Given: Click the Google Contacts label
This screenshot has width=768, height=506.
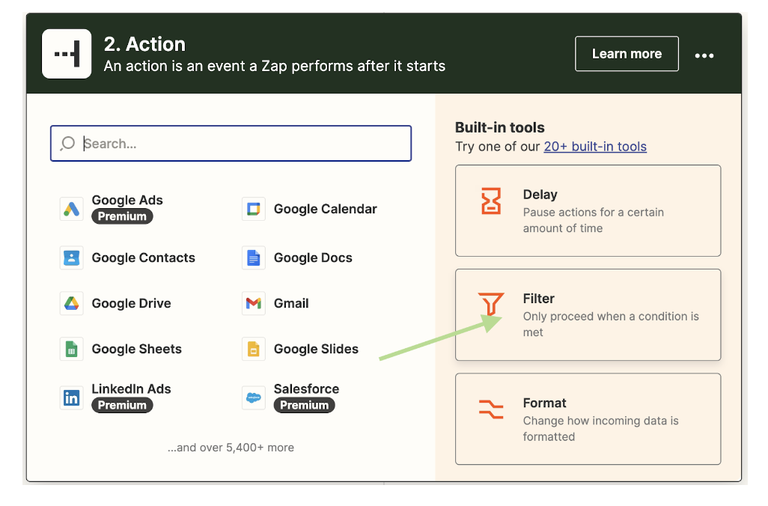Looking at the screenshot, I should tap(144, 258).
